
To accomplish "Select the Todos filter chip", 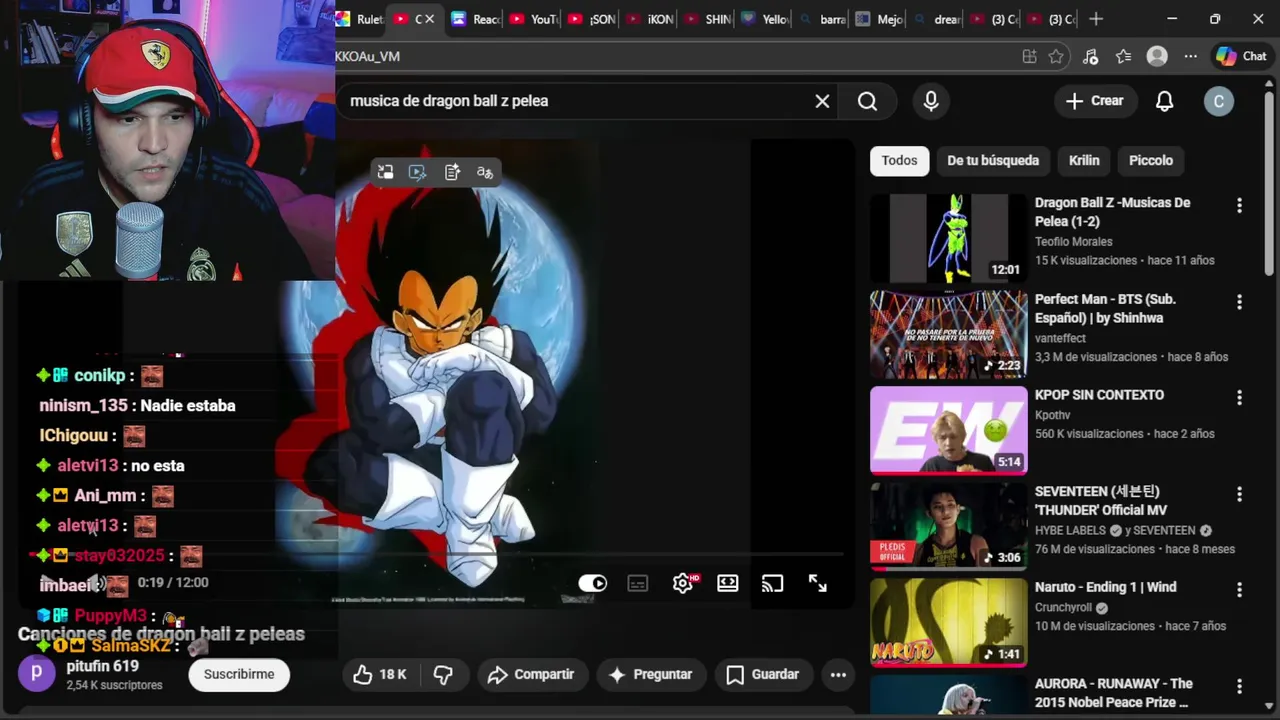I will pos(899,160).
